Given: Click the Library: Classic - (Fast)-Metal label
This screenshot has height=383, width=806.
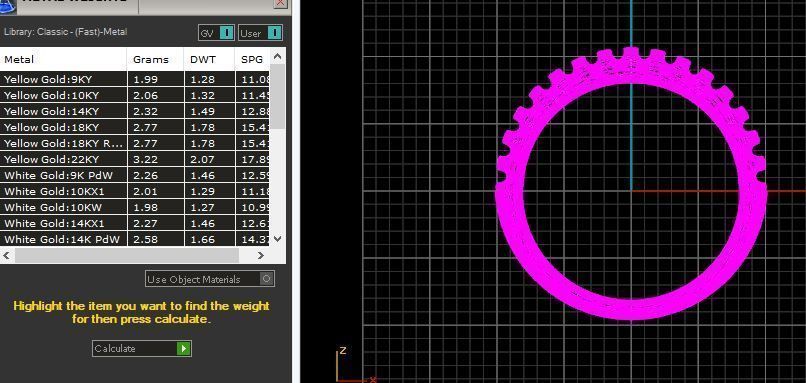Looking at the screenshot, I should (65, 32).
